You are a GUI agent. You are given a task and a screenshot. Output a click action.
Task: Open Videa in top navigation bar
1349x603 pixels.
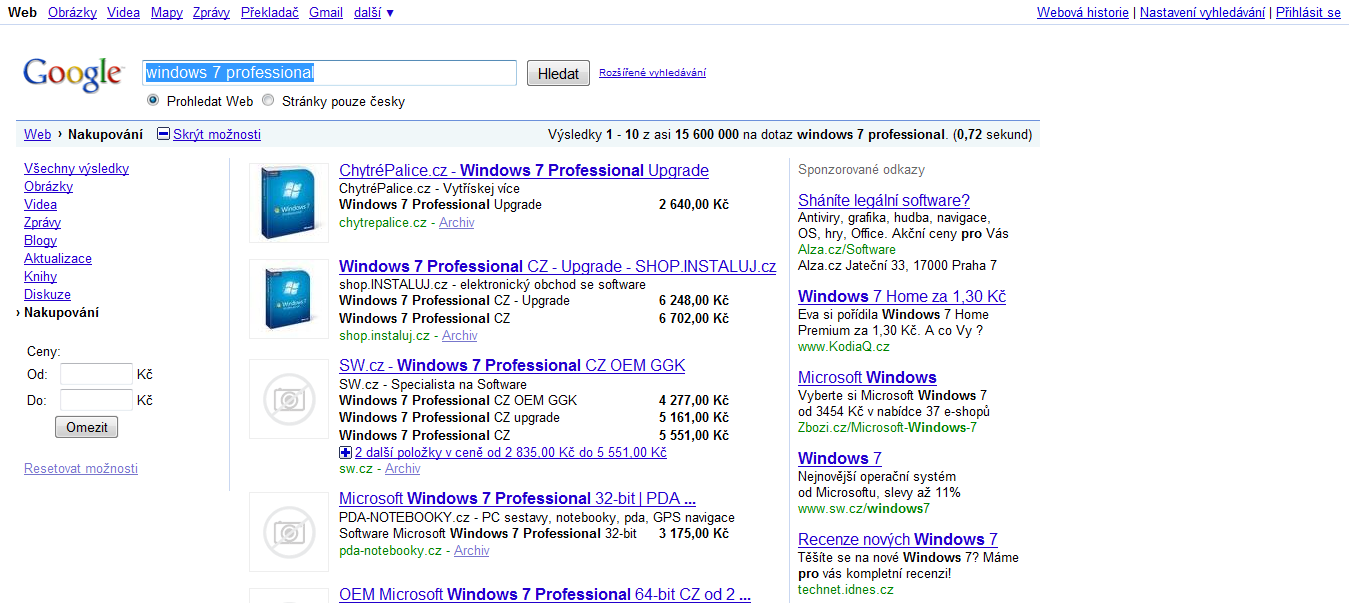click(x=123, y=13)
